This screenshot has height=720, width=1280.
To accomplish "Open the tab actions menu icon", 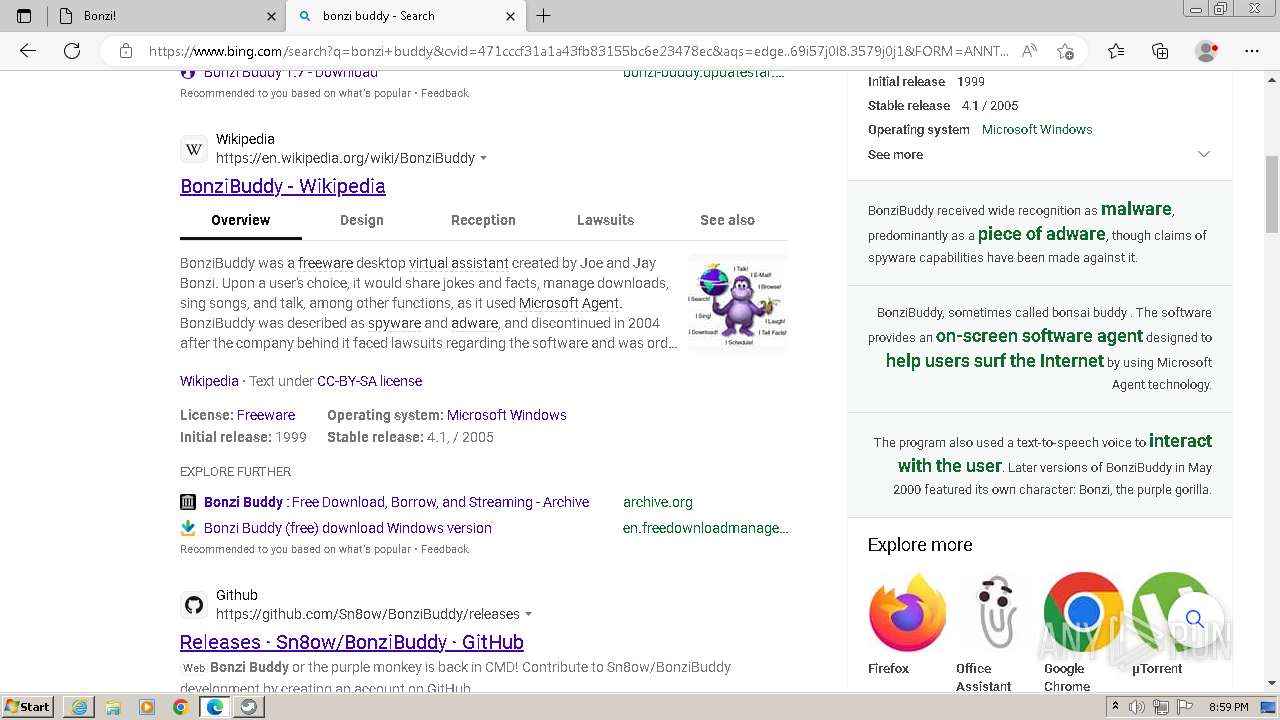I will (24, 16).
